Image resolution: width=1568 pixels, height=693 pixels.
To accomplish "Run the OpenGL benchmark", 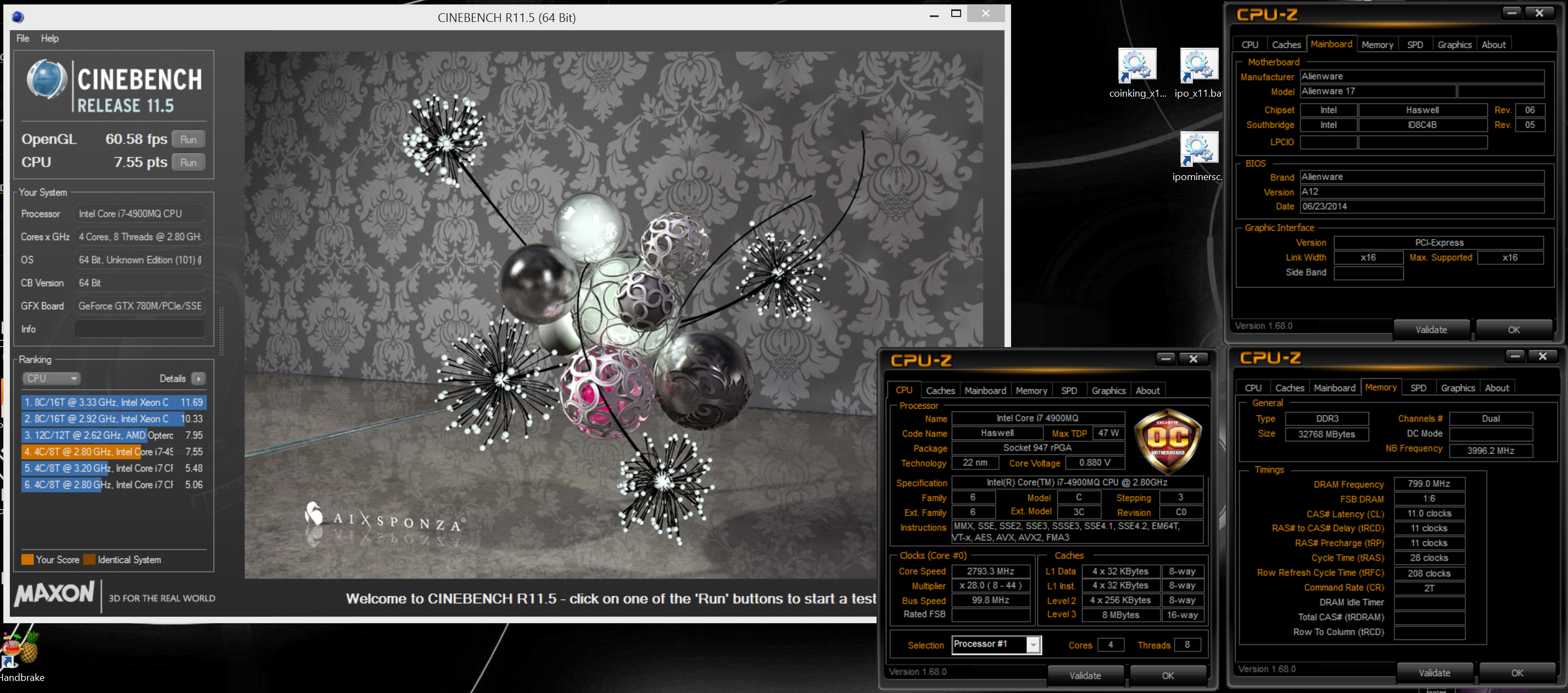I will point(188,139).
